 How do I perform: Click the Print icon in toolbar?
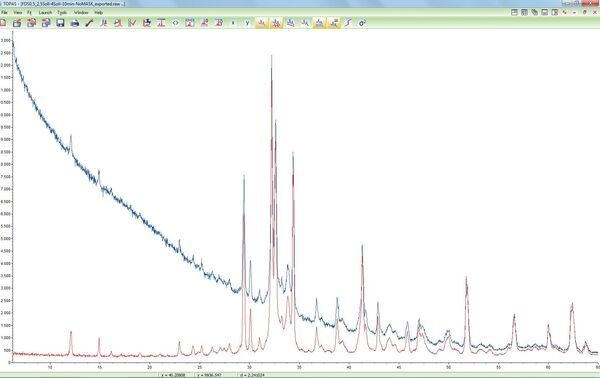point(75,23)
